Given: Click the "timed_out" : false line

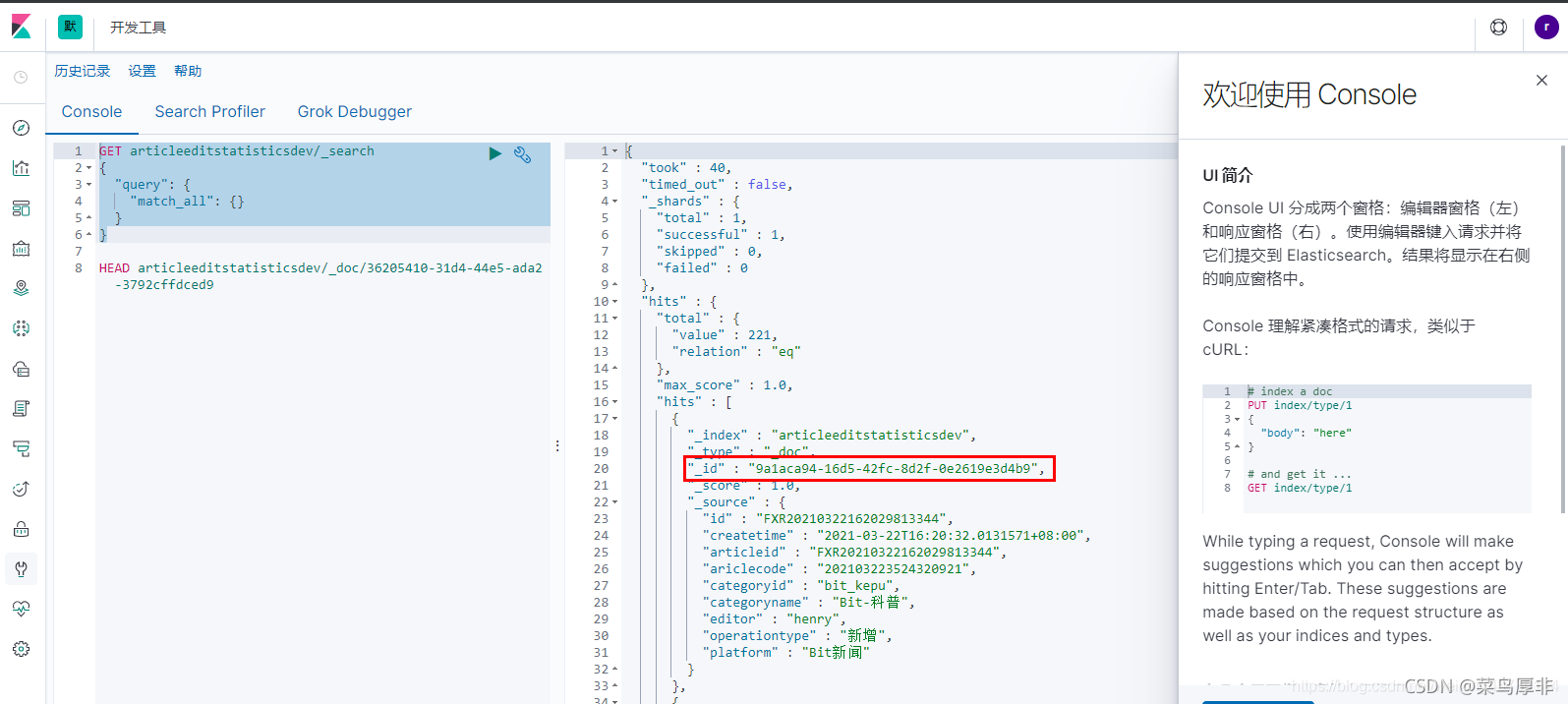Looking at the screenshot, I should [x=717, y=185].
